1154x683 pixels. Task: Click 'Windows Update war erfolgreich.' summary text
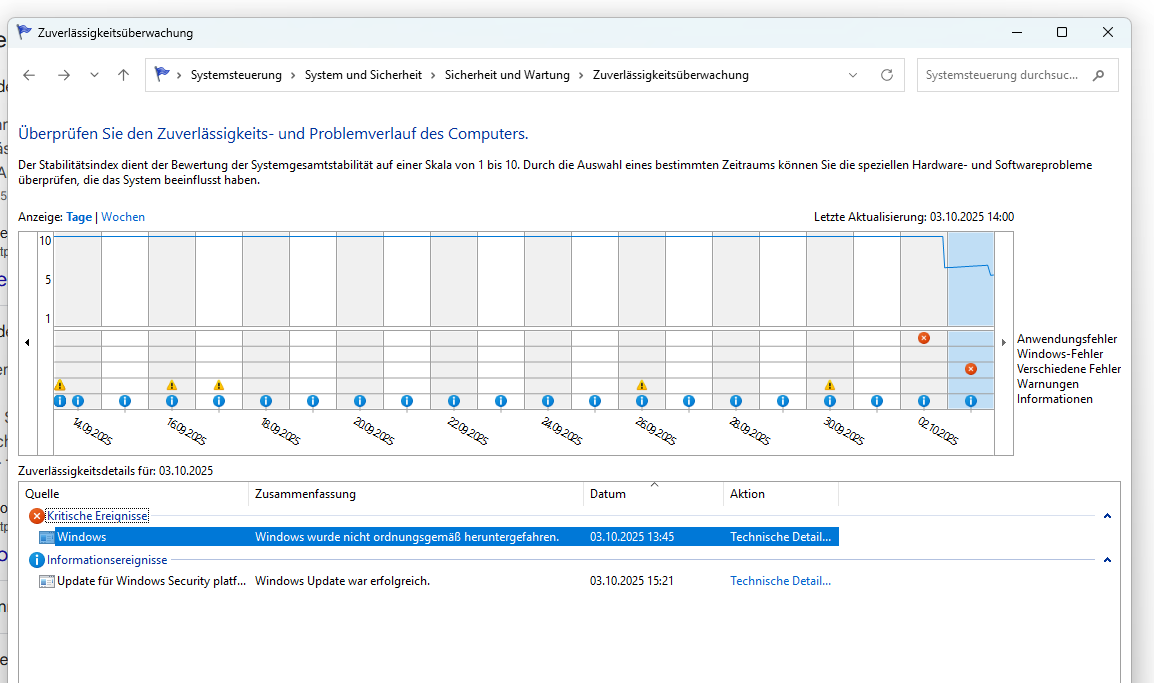coord(342,581)
